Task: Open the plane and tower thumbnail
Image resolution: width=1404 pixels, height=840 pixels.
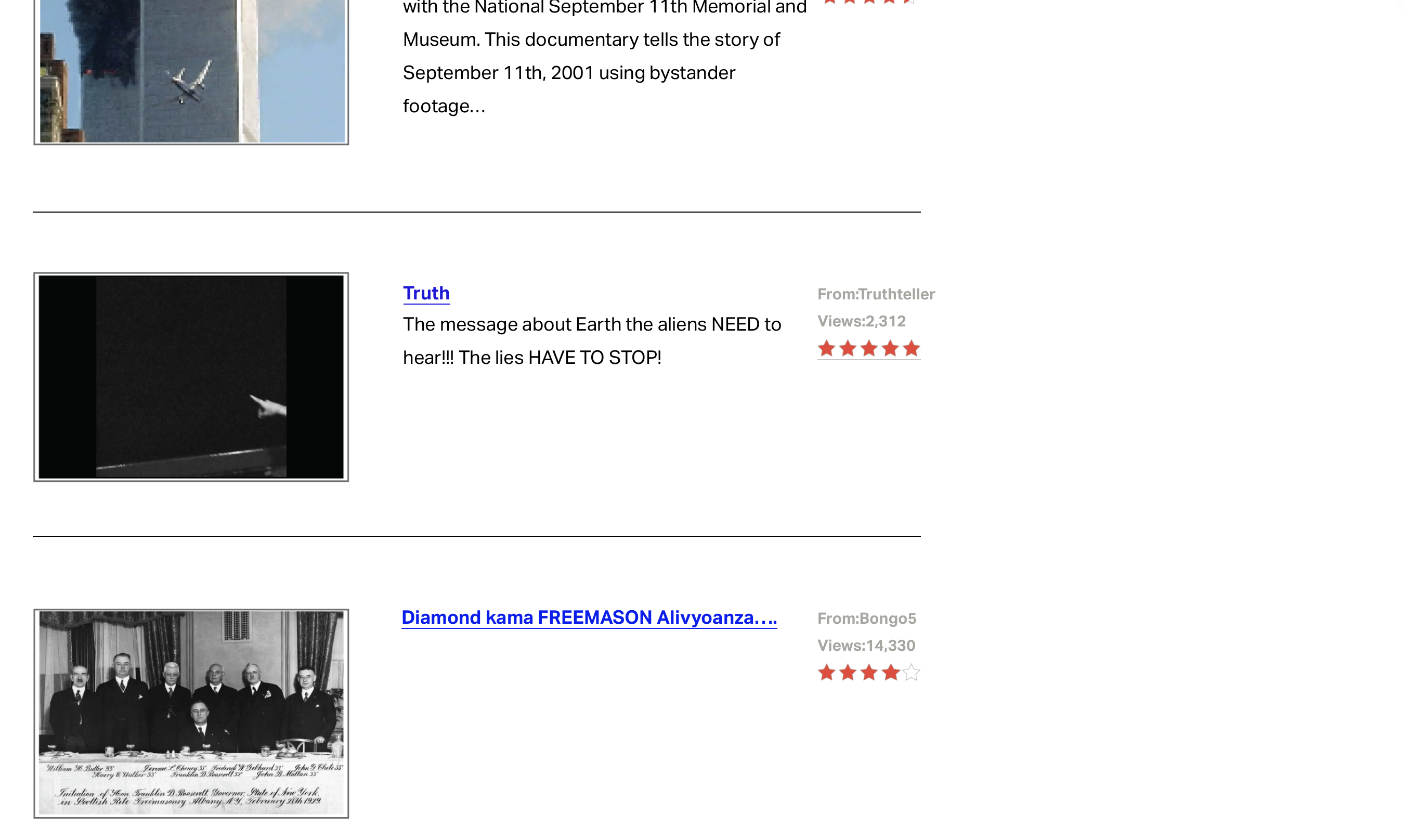Action: (191, 71)
